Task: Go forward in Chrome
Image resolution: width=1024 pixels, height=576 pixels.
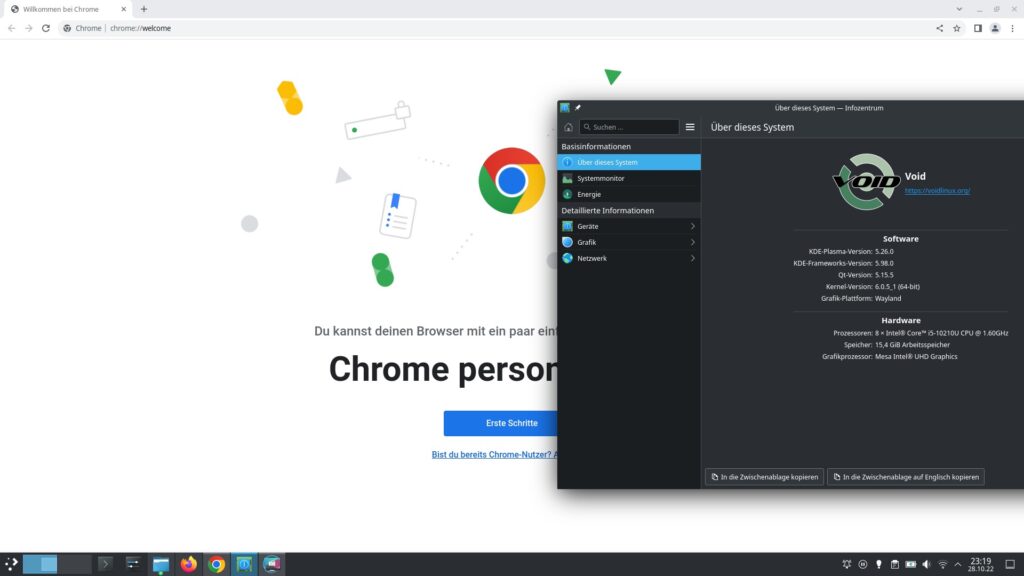Action: [29, 28]
